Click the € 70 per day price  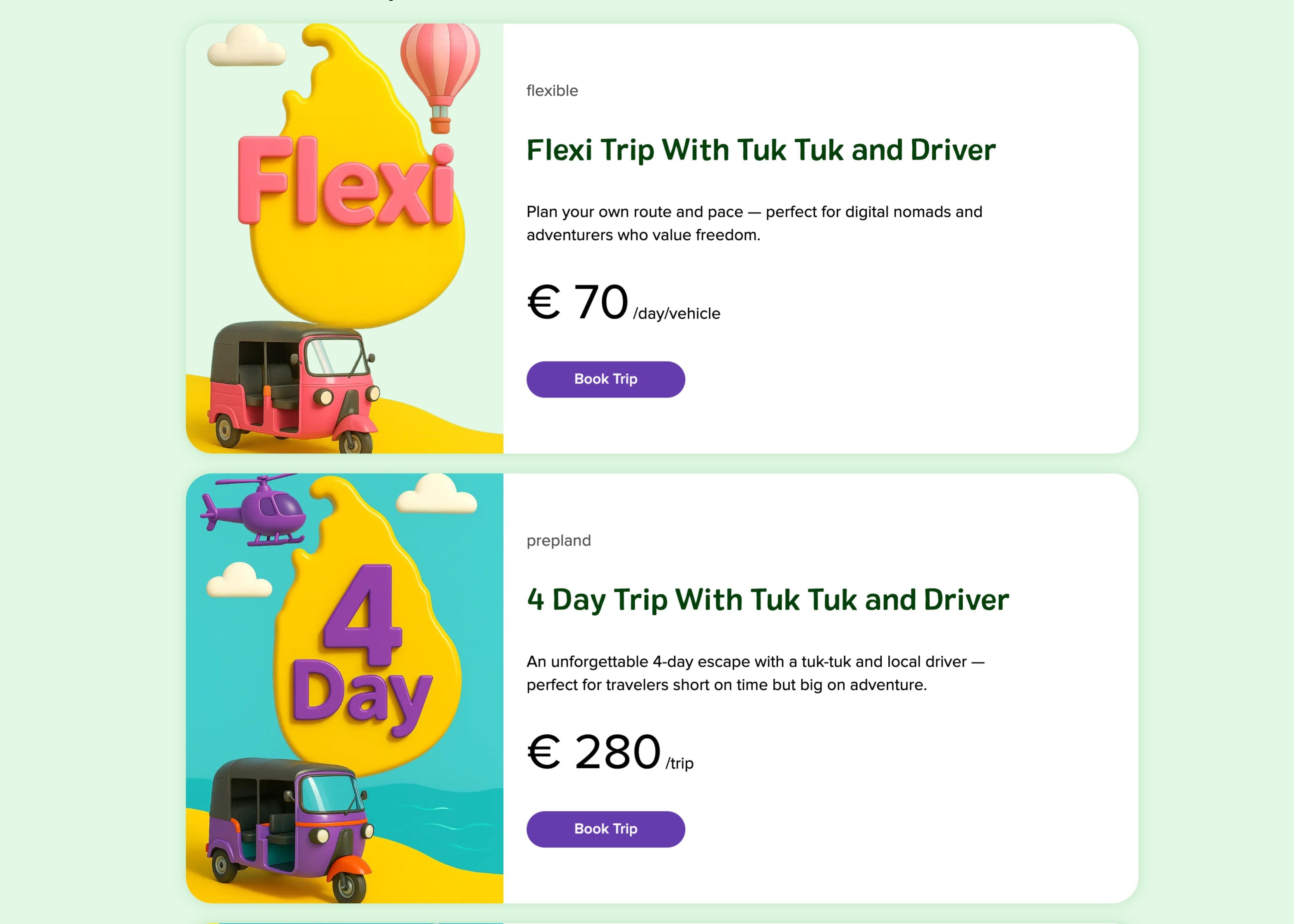point(576,302)
